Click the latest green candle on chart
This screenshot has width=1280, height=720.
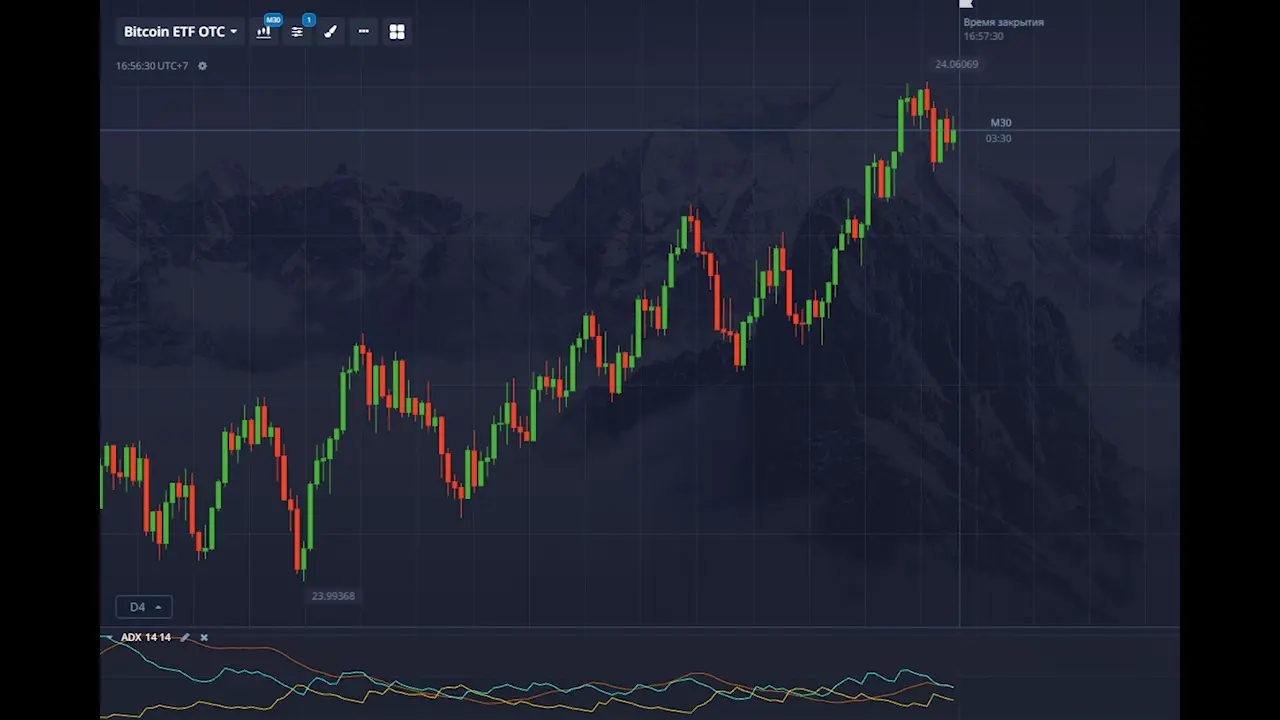(954, 135)
